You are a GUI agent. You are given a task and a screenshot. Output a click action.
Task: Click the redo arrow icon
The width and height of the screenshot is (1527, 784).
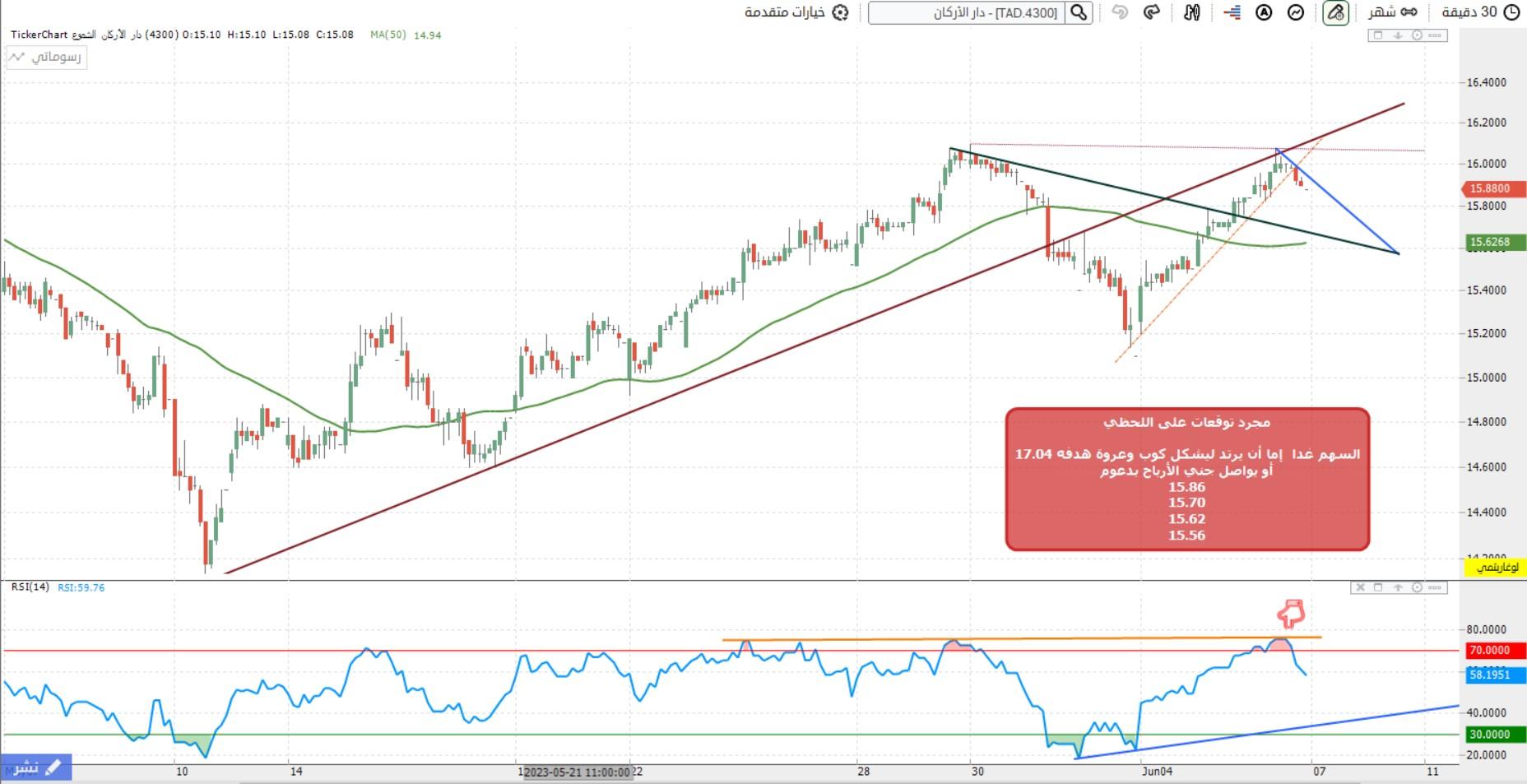[1152, 12]
